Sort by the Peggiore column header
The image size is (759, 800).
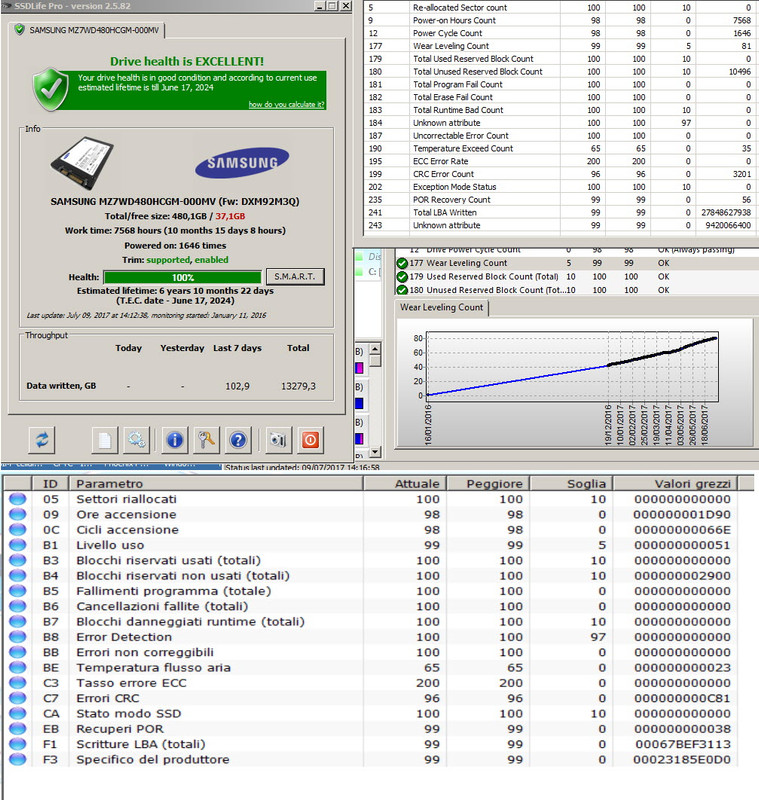(488, 484)
